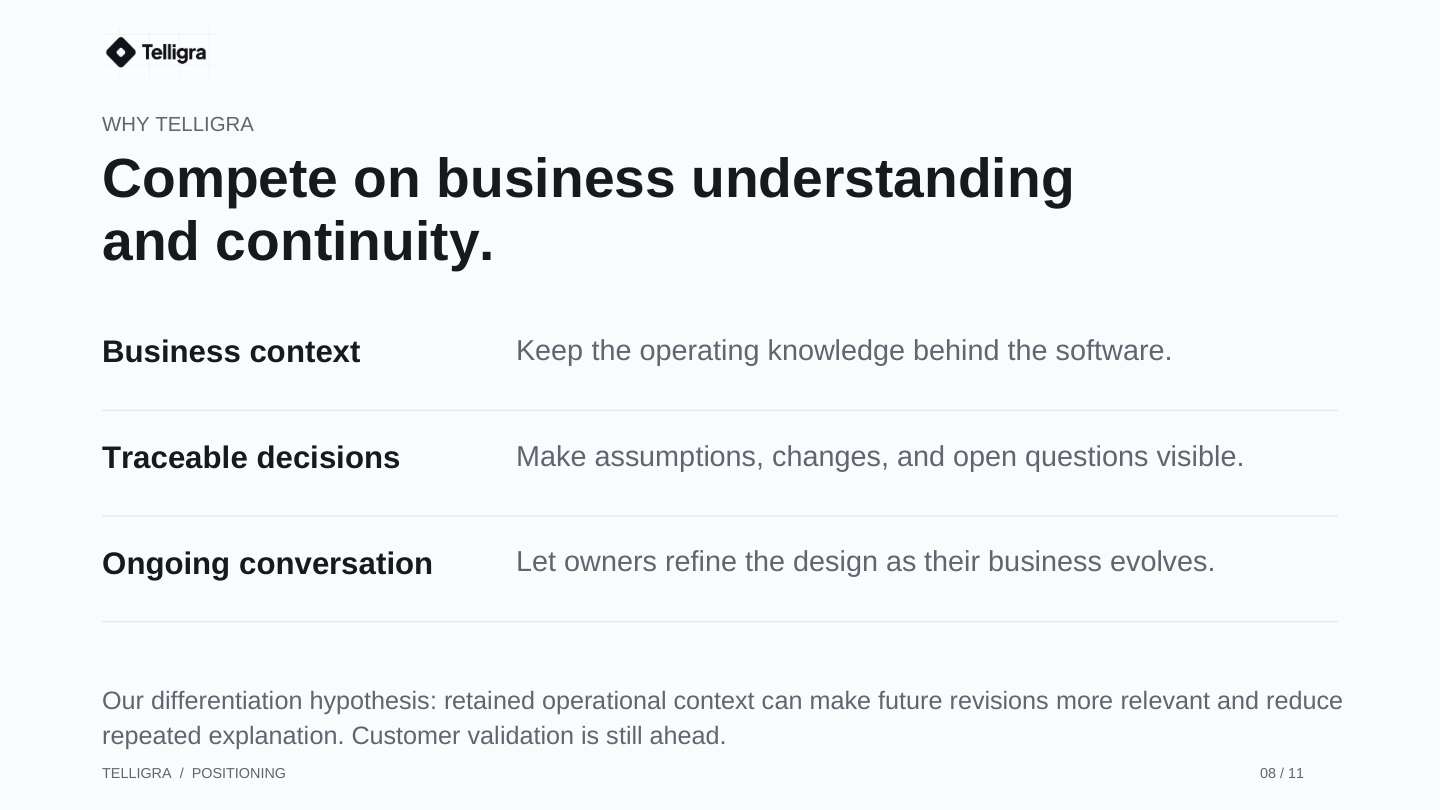The height and width of the screenshot is (810, 1440).
Task: Select the 'Ongoing conversation' row heading
Action: [x=267, y=564]
